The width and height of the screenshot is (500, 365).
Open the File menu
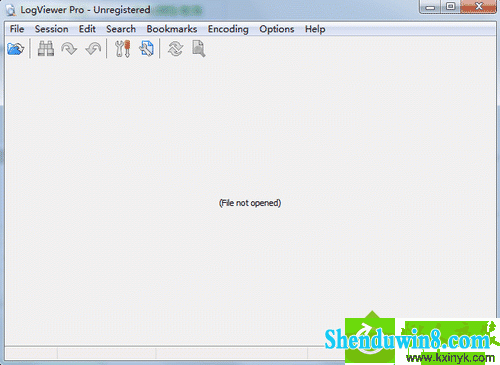pyautogui.click(x=17, y=29)
